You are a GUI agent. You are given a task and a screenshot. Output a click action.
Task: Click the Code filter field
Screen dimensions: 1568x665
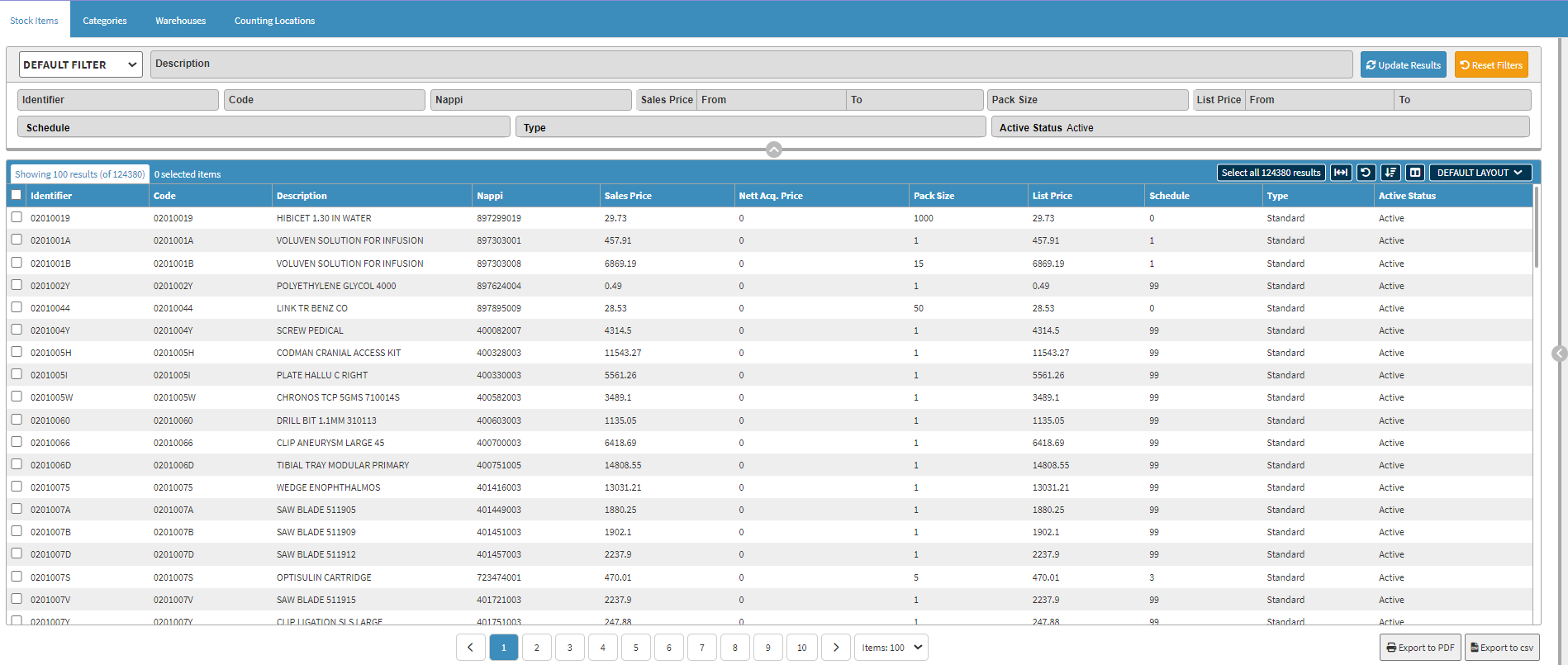click(325, 100)
